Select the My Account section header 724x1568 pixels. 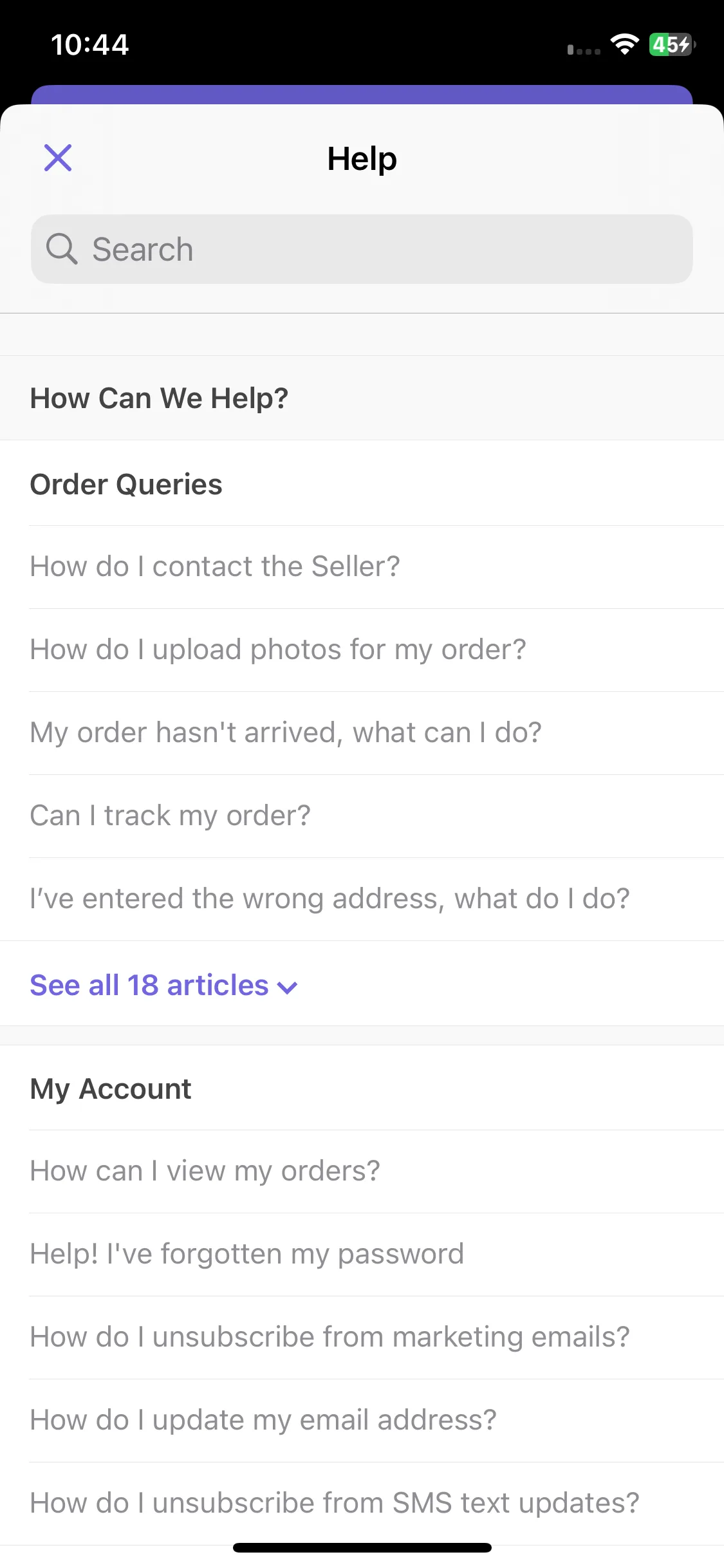(111, 1089)
